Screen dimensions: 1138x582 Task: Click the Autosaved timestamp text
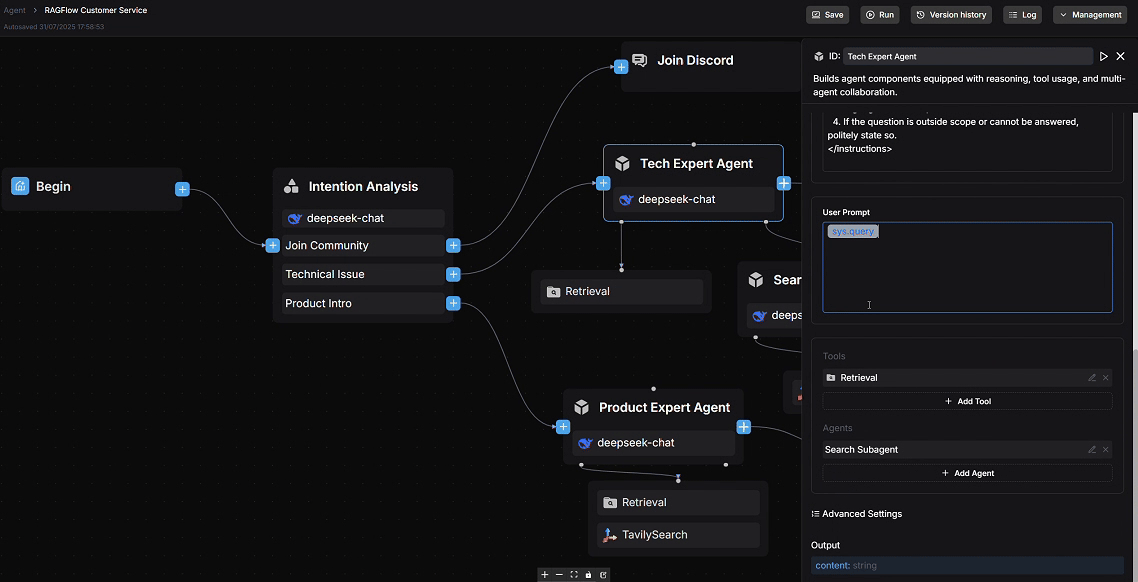click(x=54, y=27)
